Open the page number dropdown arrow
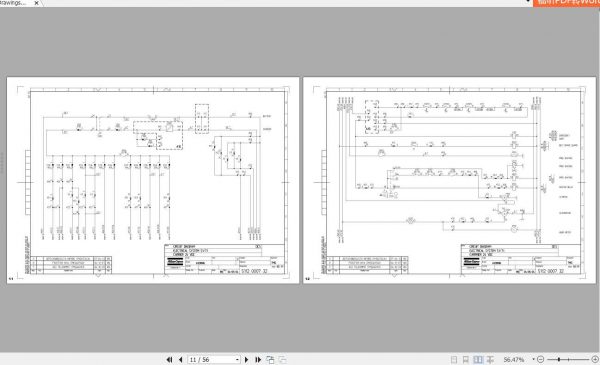The height and width of the screenshot is (365, 600). pyautogui.click(x=237, y=360)
